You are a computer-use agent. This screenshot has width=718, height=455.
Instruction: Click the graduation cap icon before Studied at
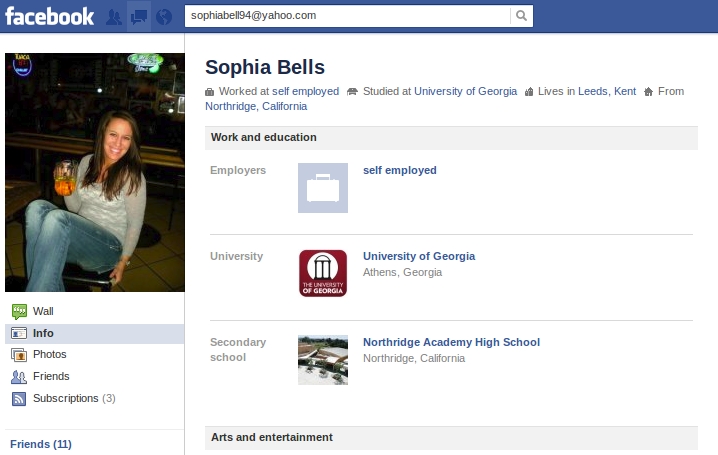coord(352,92)
